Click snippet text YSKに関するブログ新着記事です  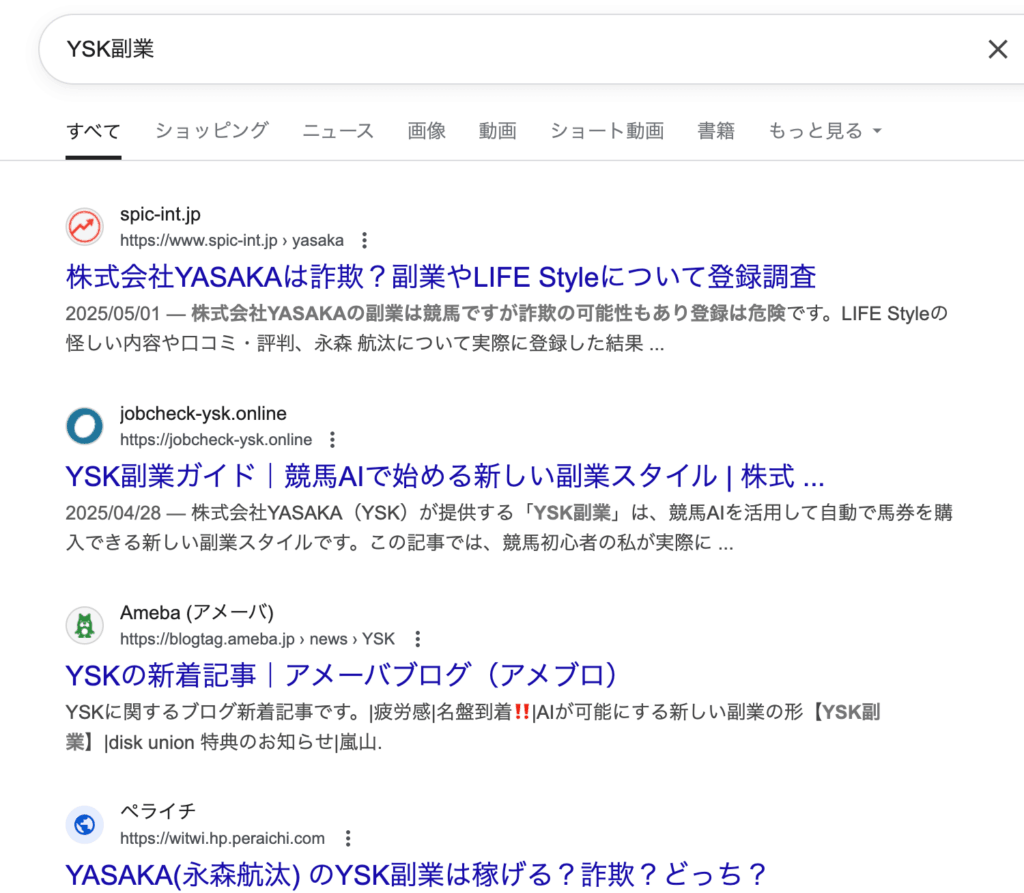[x=216, y=712]
